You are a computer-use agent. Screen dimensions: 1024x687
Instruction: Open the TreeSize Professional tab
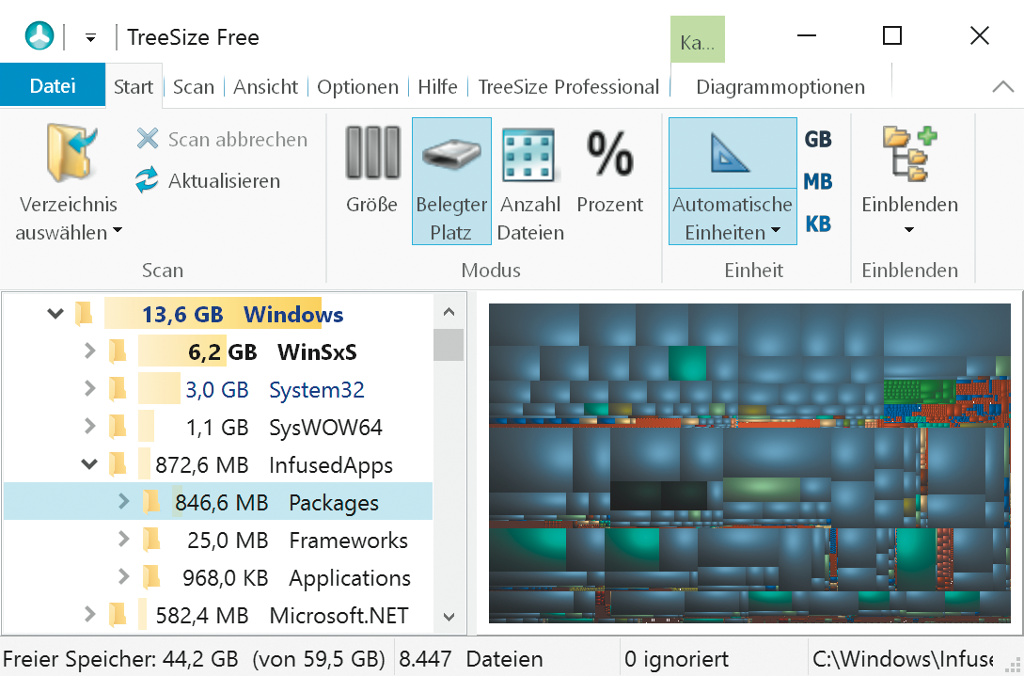coord(568,87)
